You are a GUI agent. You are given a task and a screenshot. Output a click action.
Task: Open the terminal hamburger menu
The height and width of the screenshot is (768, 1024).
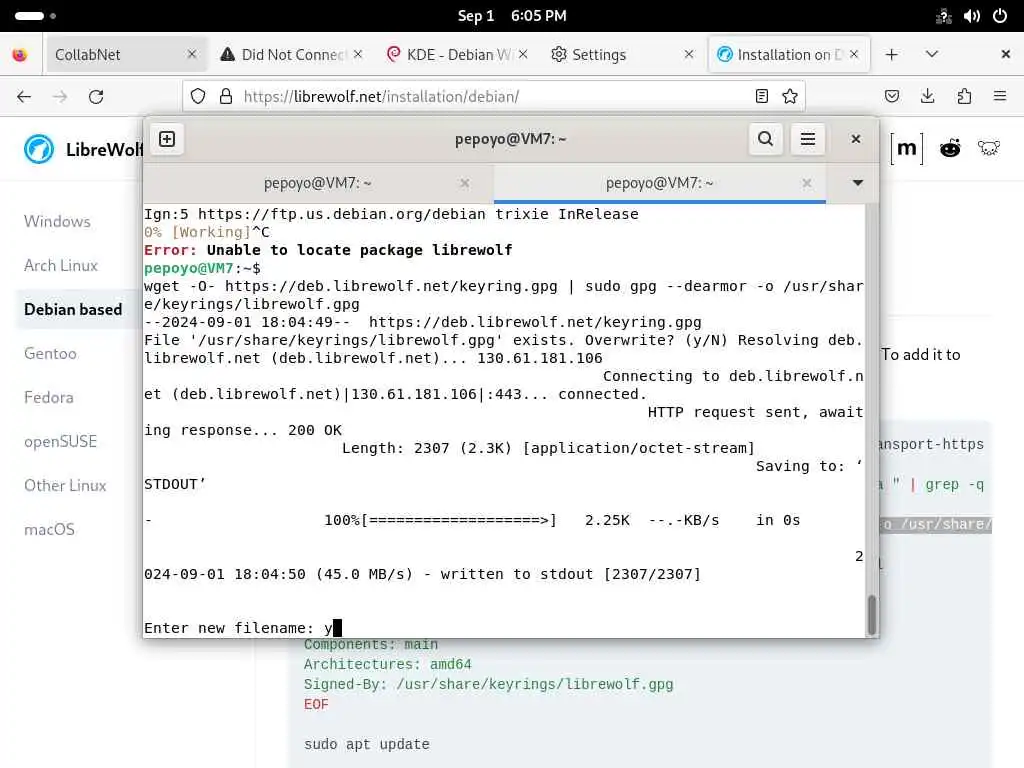(808, 139)
